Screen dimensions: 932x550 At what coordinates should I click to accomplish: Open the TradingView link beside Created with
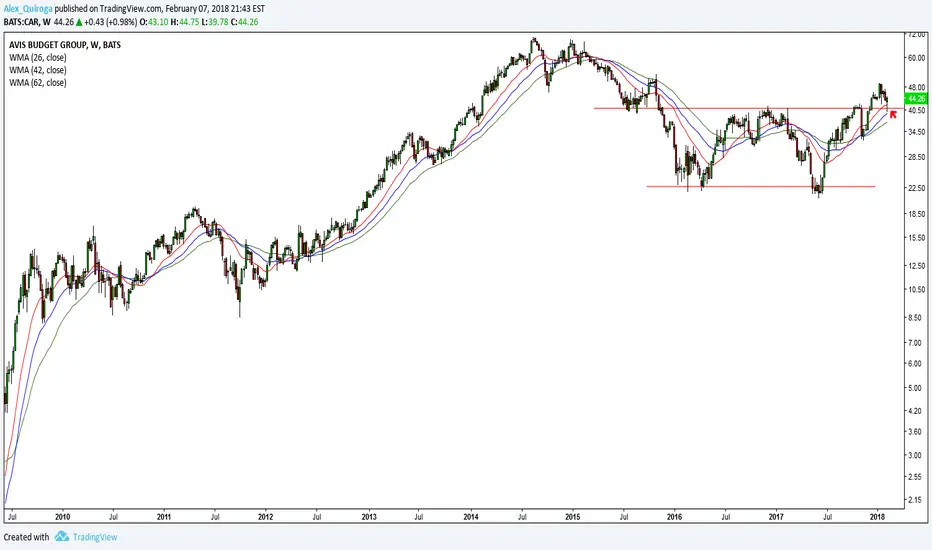pos(95,537)
